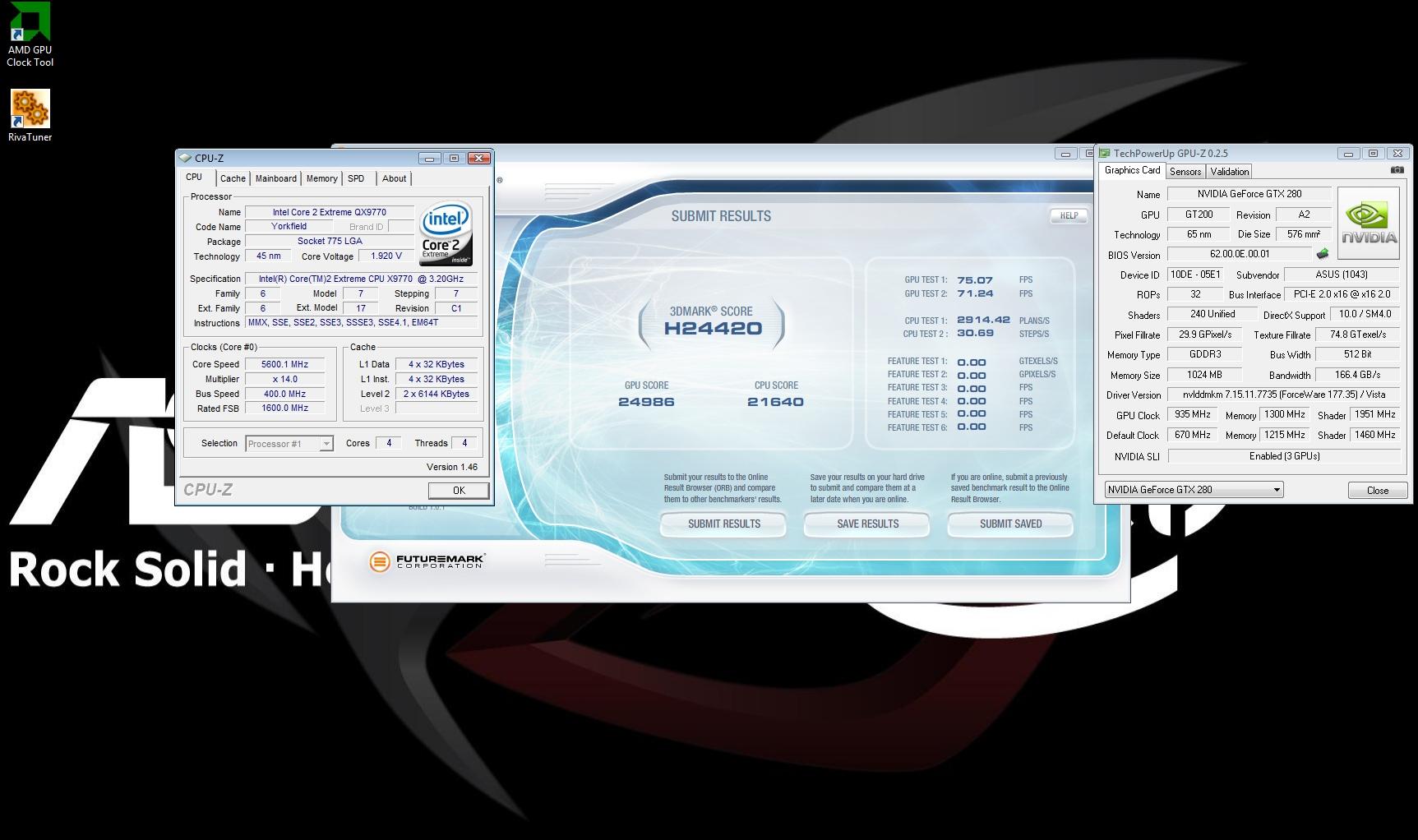Click the BIOS Version value 62.00.0E.00.01
Image resolution: width=1418 pixels, height=840 pixels.
pos(1239,255)
